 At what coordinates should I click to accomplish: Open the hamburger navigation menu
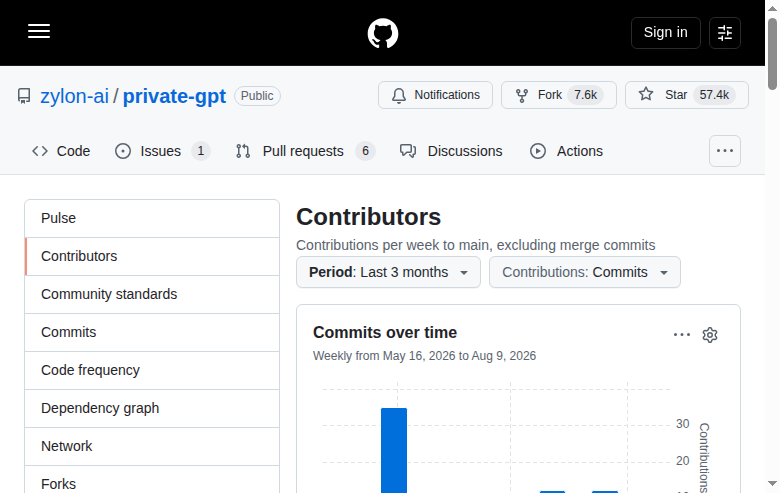(39, 31)
